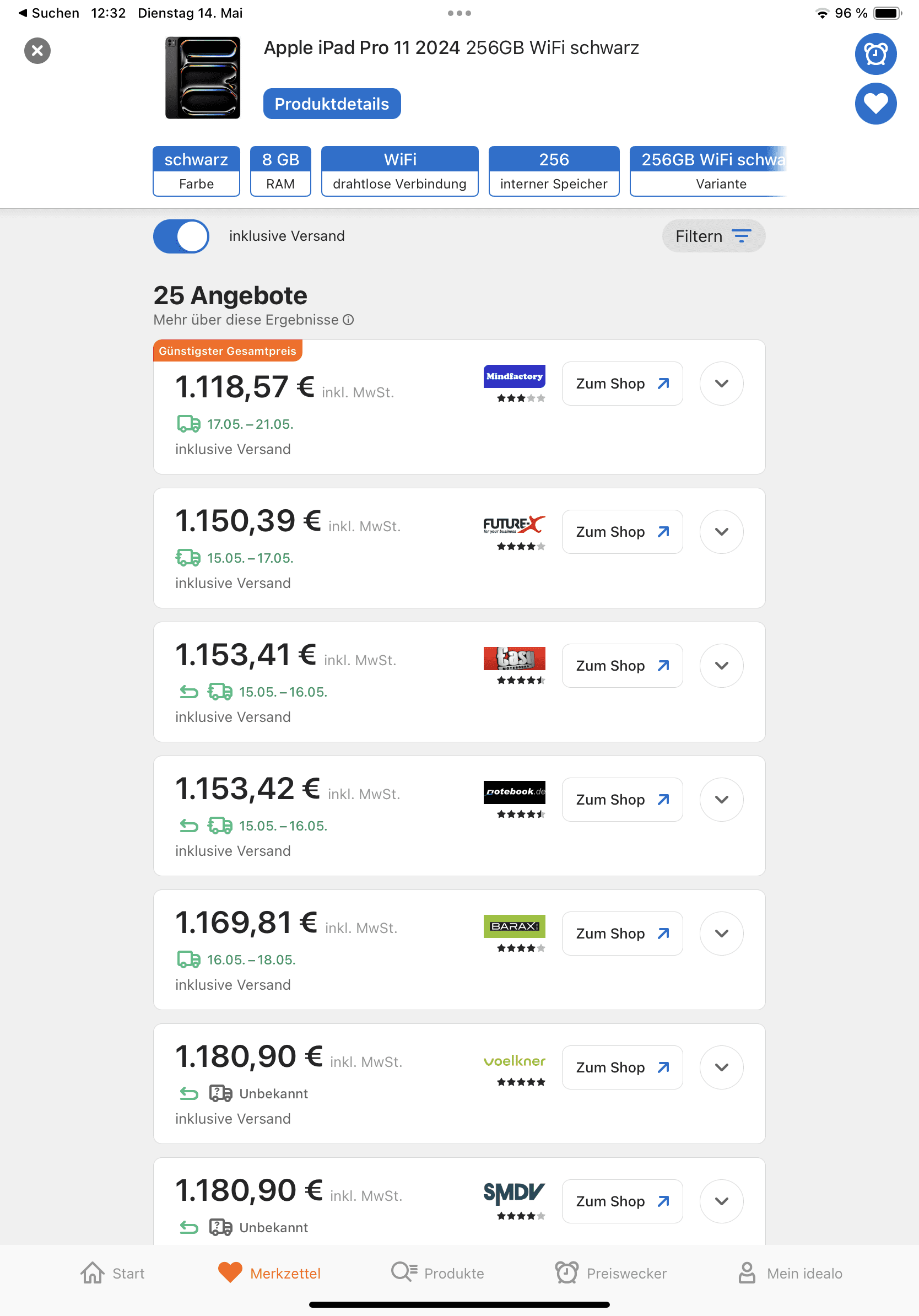
Task: Open the Filtern options
Action: (713, 236)
